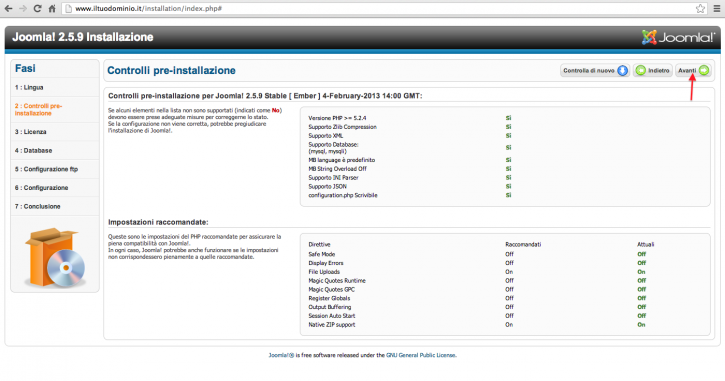
Task: Select step 3 : Licenza
Action: tap(31, 132)
